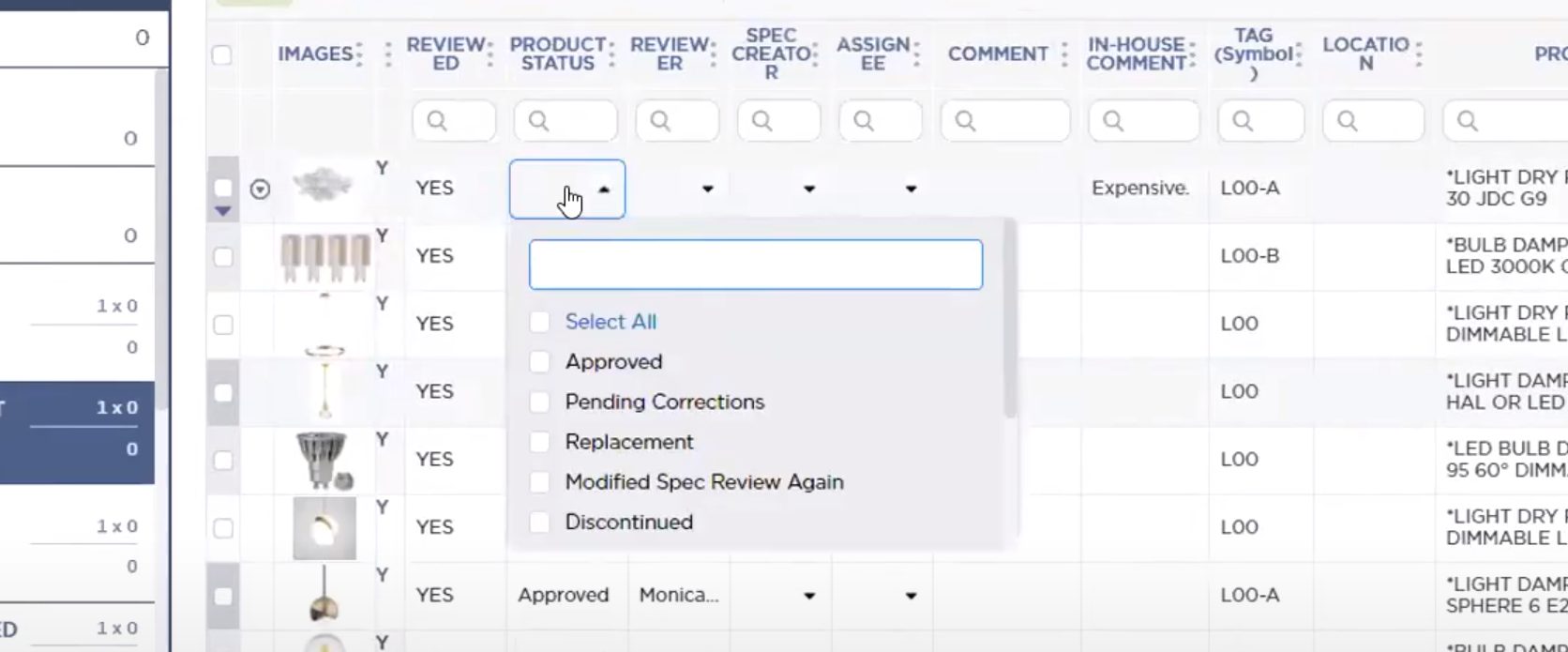Image resolution: width=1568 pixels, height=652 pixels.
Task: Click the circled arrow icon in first row
Action: 260,190
